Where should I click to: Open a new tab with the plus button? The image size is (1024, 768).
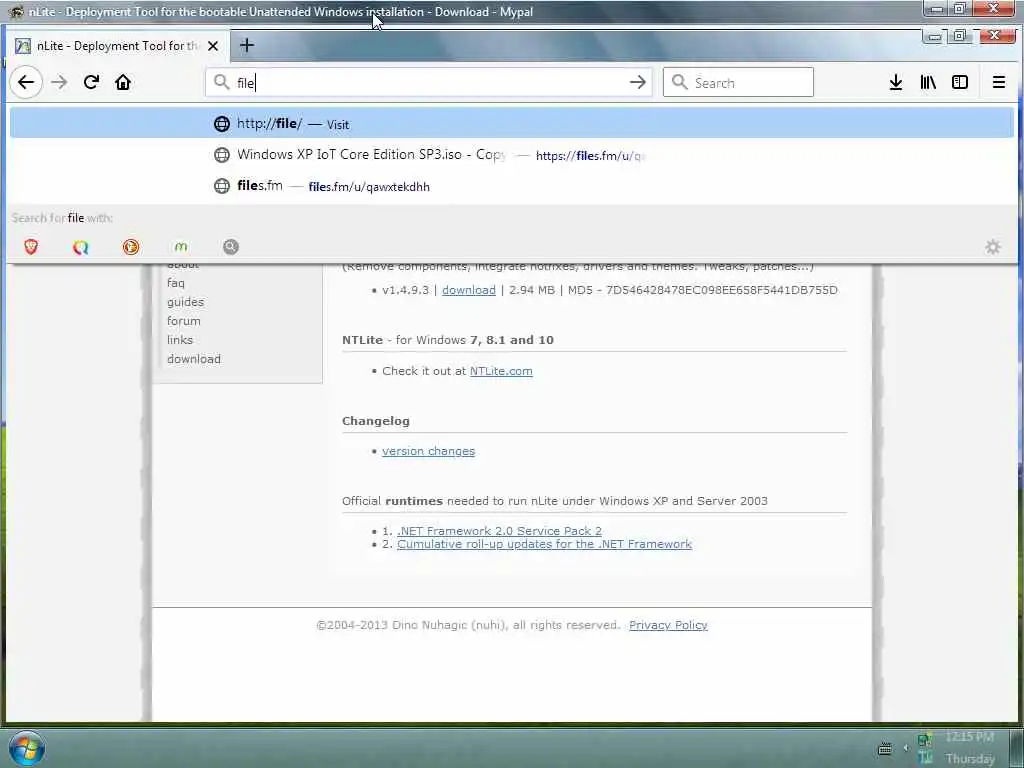pyautogui.click(x=247, y=45)
